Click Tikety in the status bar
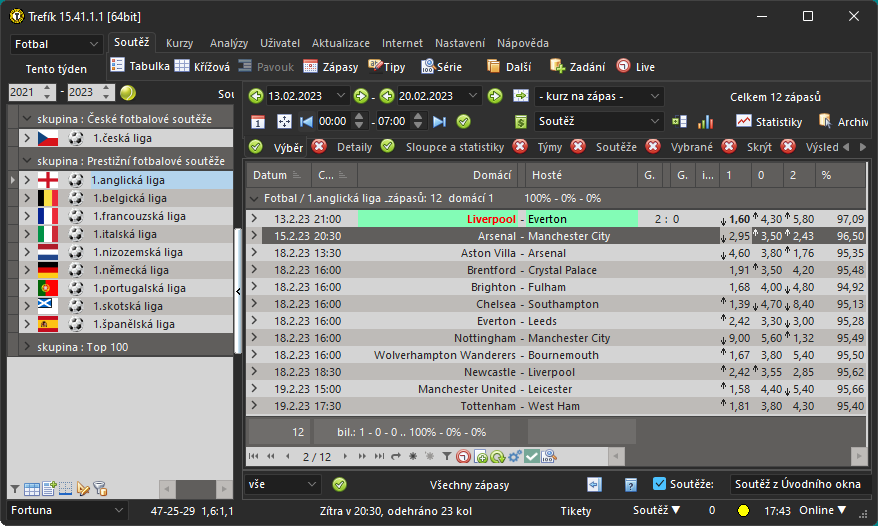 [576, 511]
